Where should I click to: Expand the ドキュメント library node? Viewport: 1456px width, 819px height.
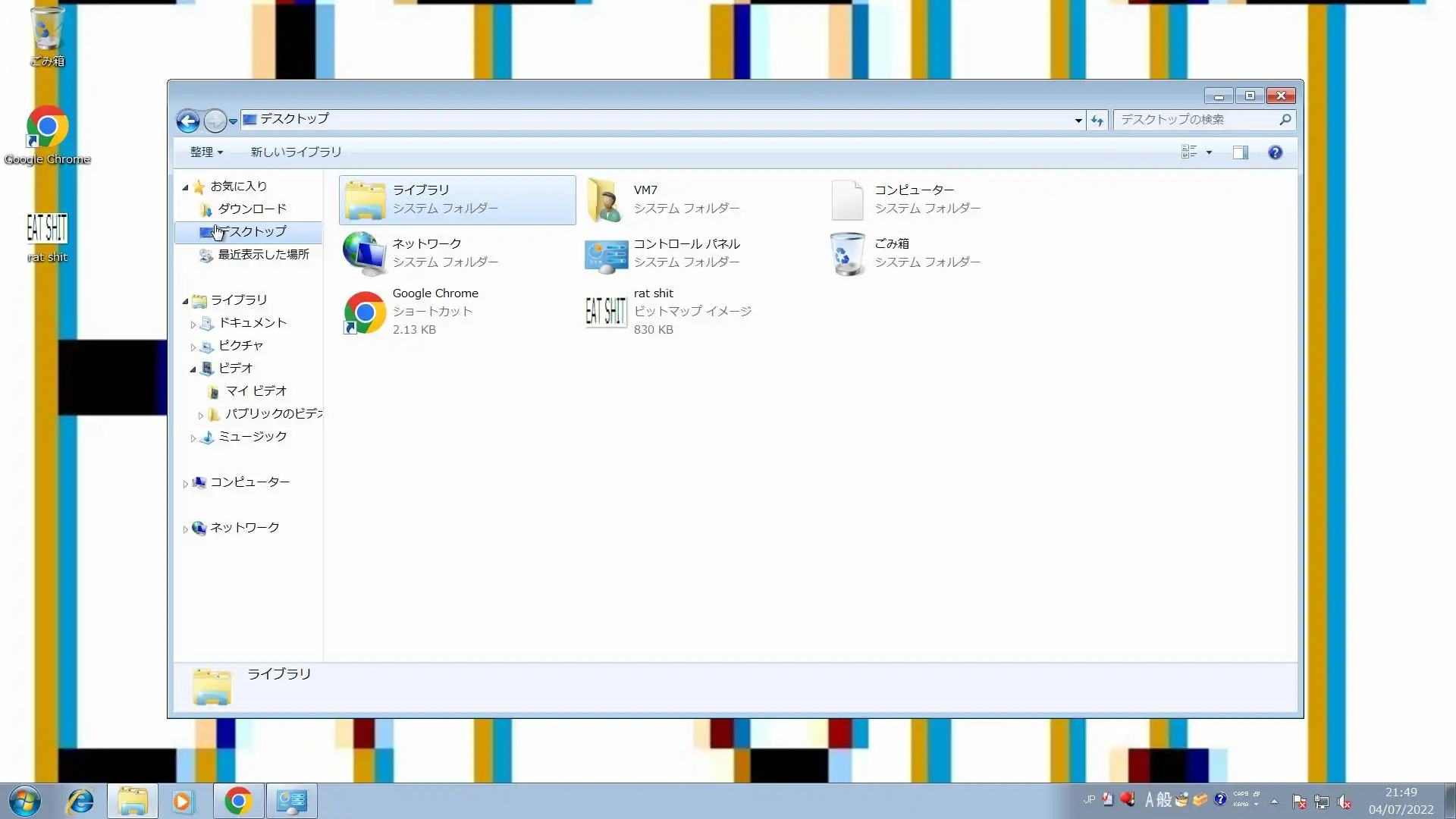(193, 324)
